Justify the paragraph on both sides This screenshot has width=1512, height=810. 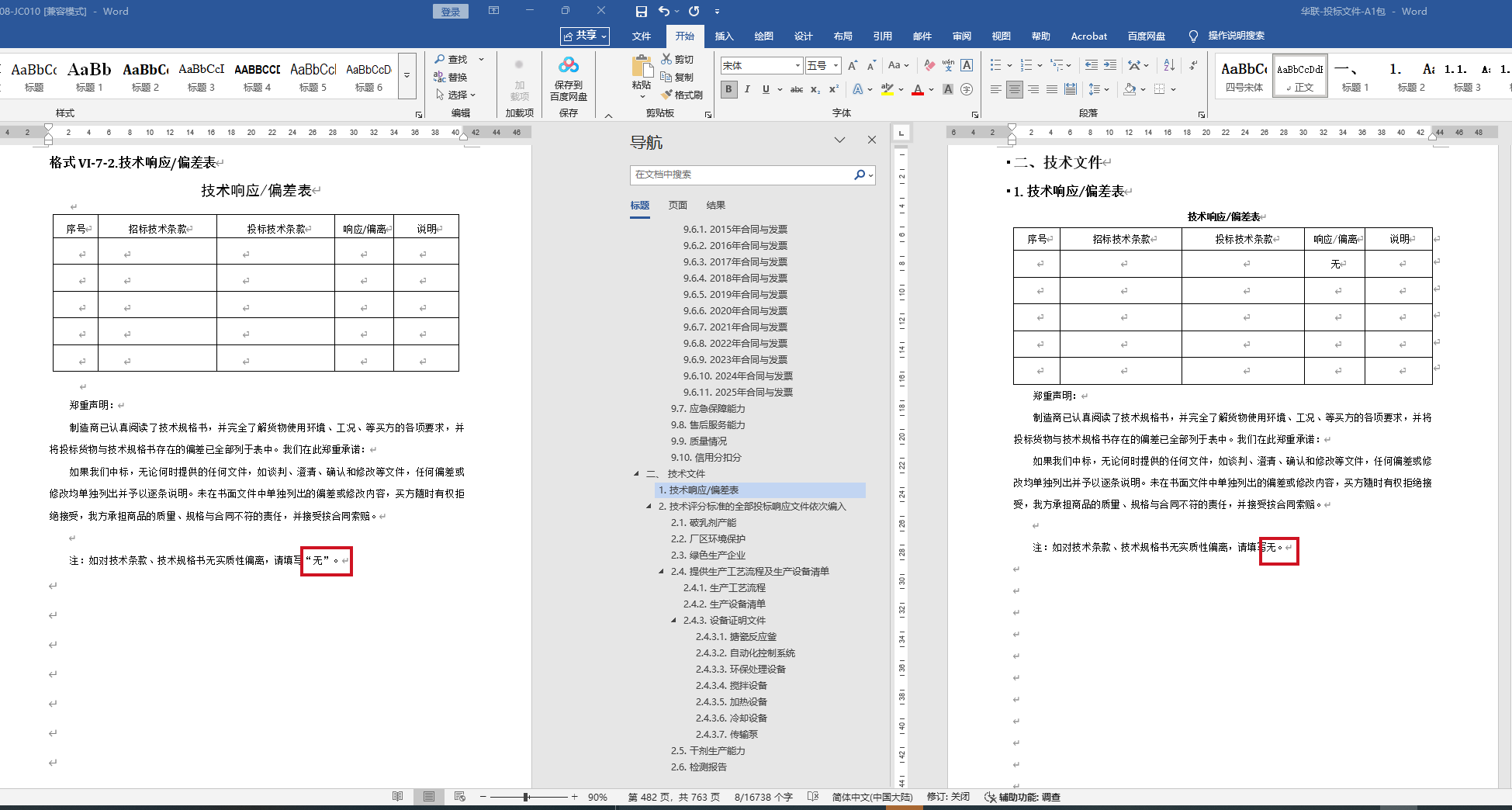[x=1052, y=89]
